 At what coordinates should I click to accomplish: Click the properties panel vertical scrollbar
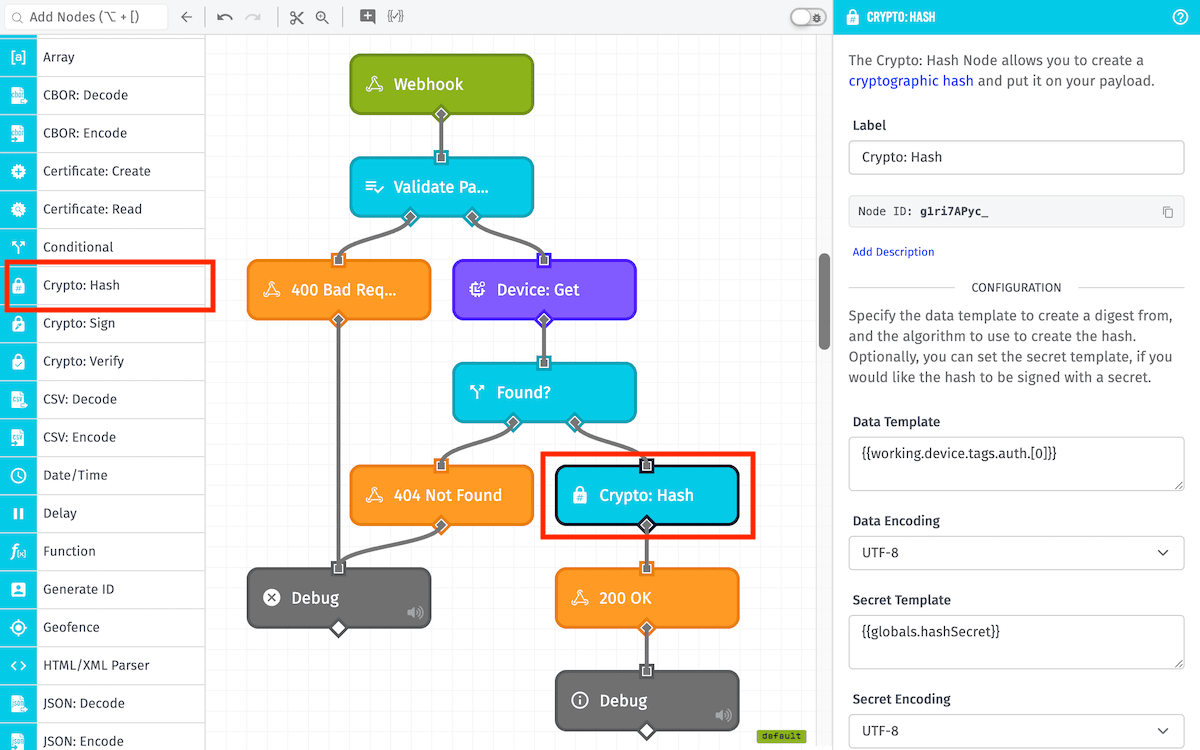[824, 300]
